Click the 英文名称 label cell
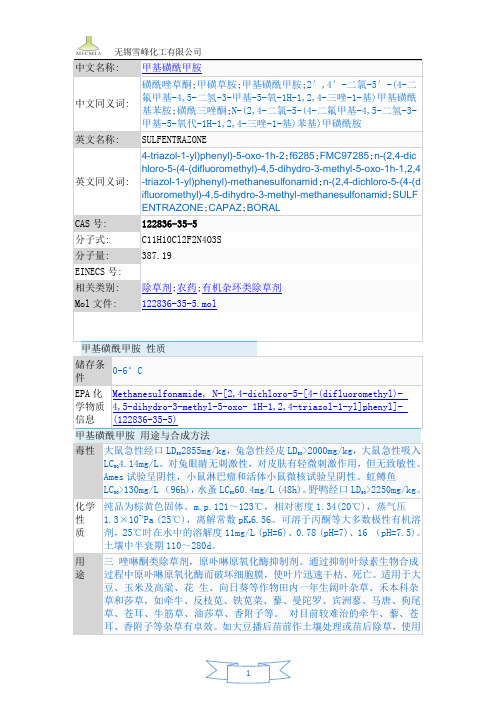The height and width of the screenshot is (702, 496). click(107, 140)
